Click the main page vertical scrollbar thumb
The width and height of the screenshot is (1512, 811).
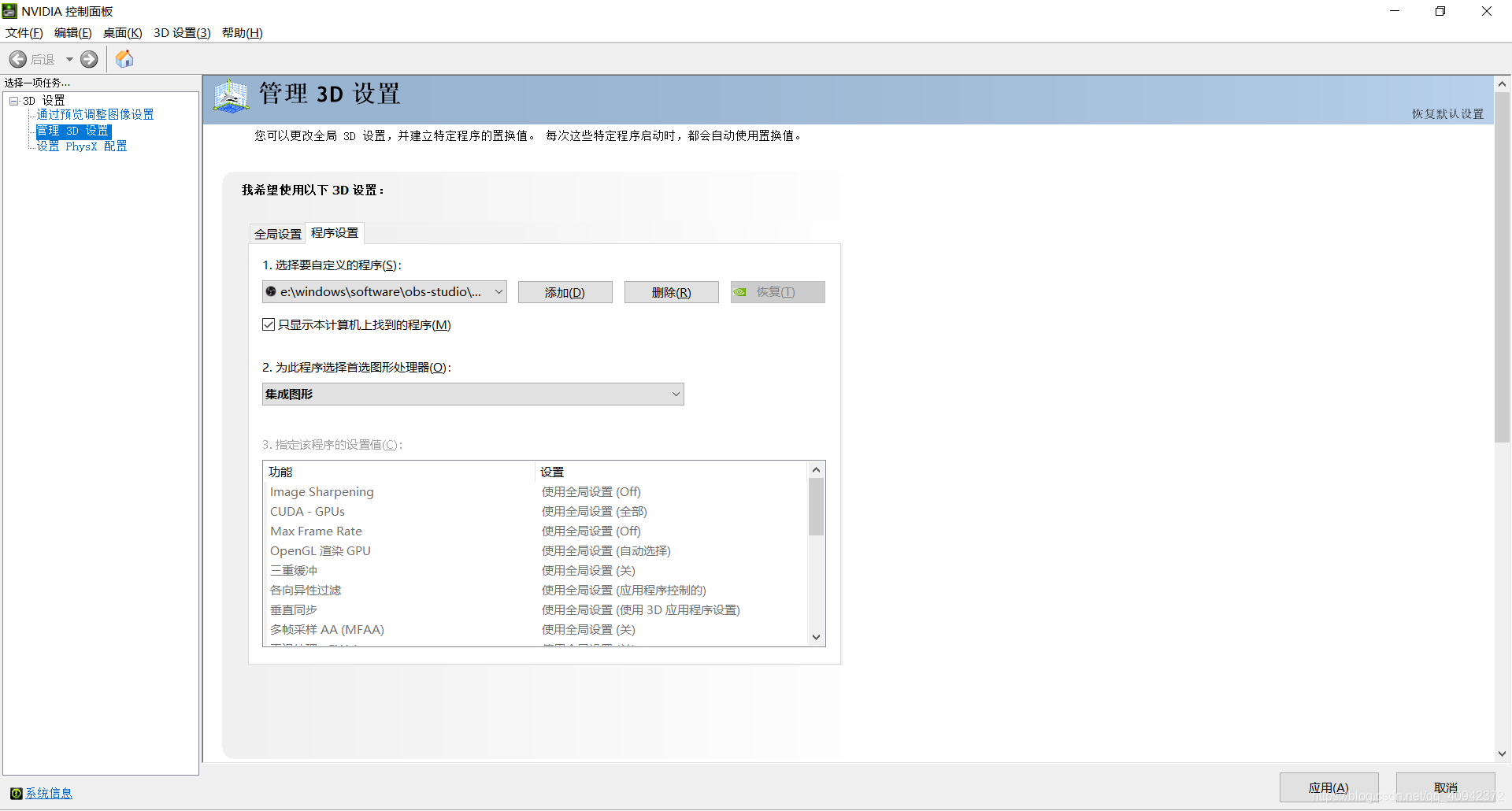pyautogui.click(x=1502, y=268)
